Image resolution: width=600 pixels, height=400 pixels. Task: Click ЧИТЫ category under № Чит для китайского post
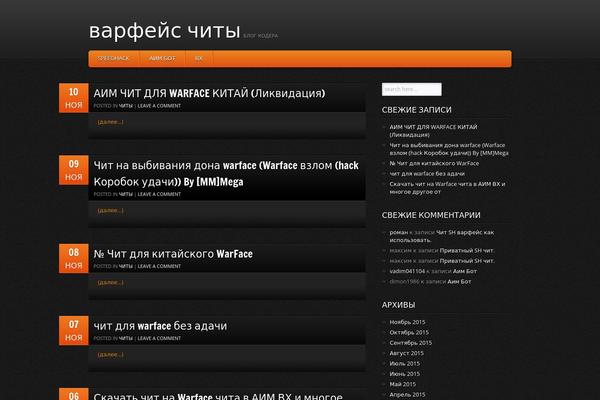click(x=126, y=266)
